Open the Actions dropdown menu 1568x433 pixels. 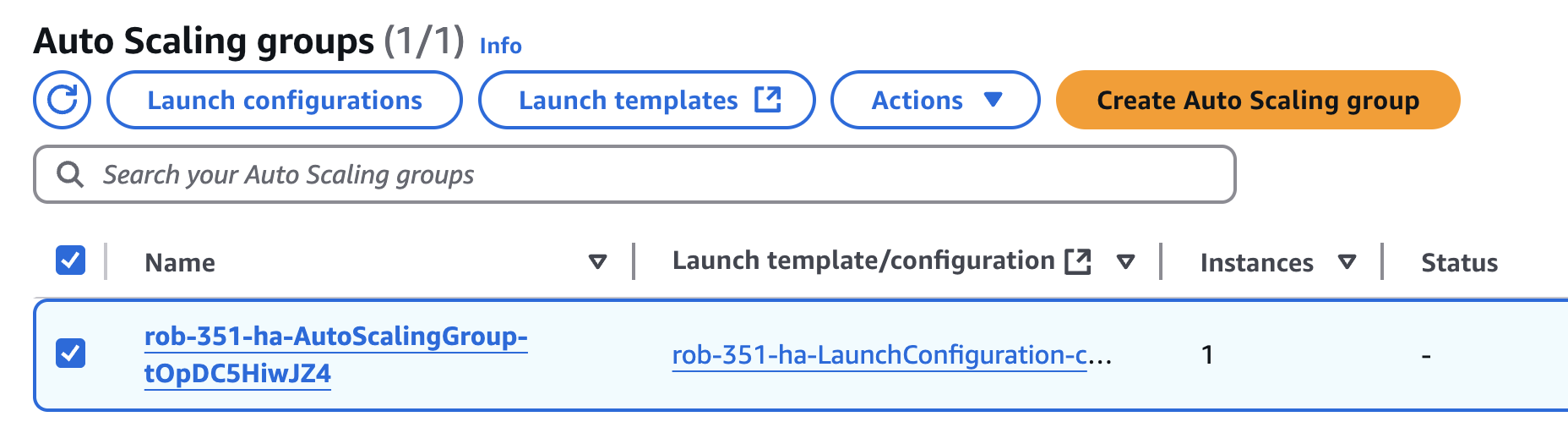click(x=935, y=100)
